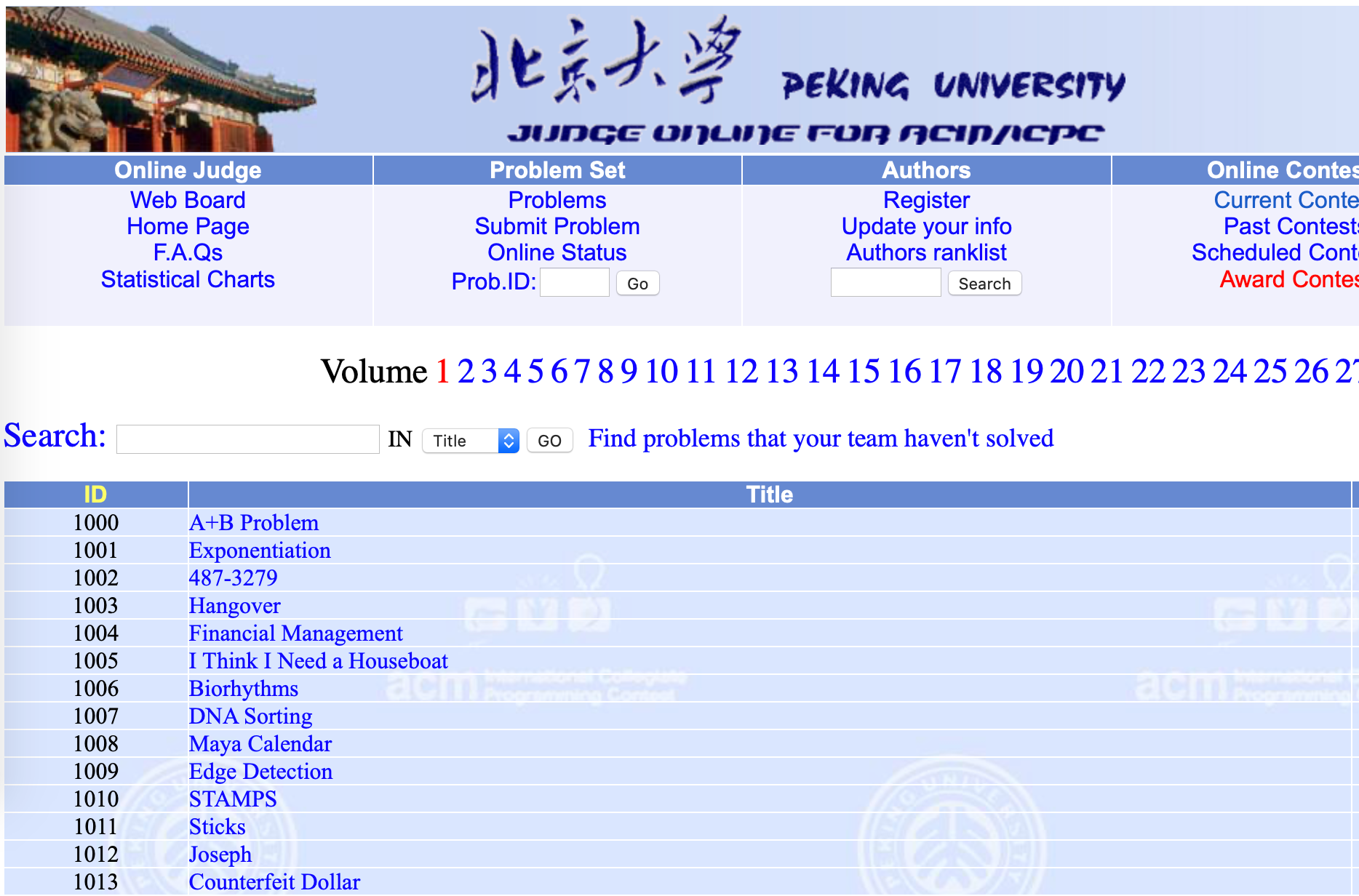Open problem Financial Management

coord(296,633)
